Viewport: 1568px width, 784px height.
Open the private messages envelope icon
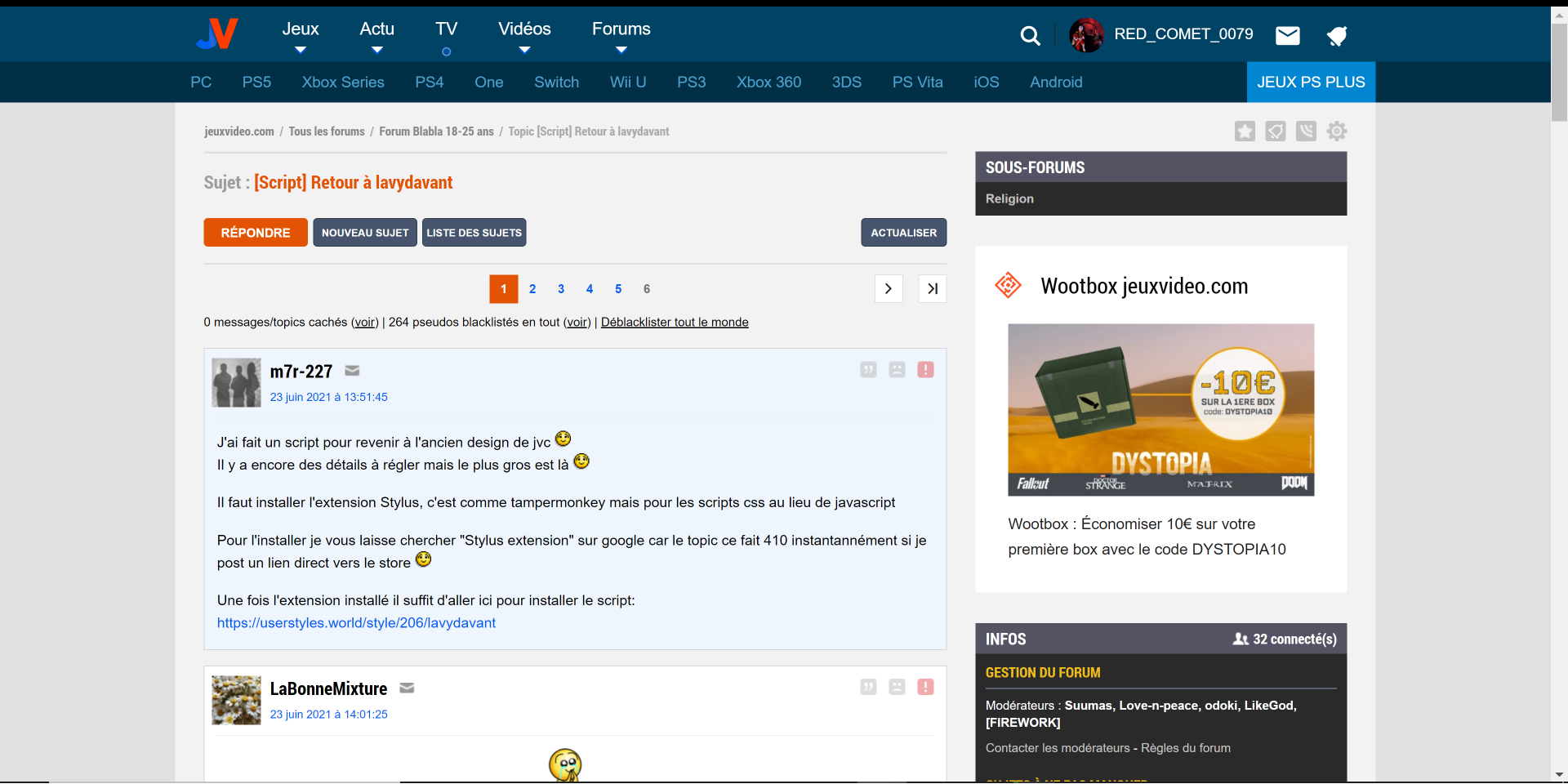[x=1288, y=35]
